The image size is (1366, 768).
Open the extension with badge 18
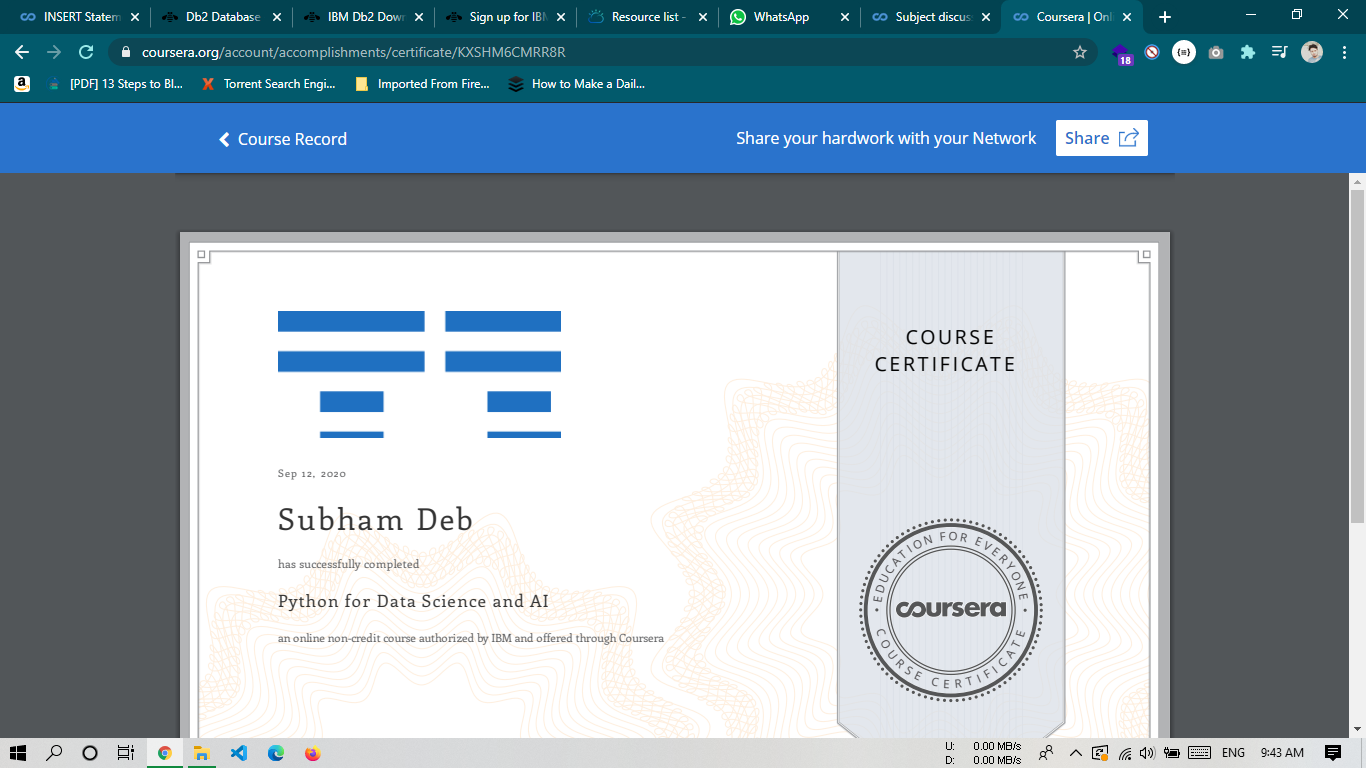click(x=1121, y=53)
